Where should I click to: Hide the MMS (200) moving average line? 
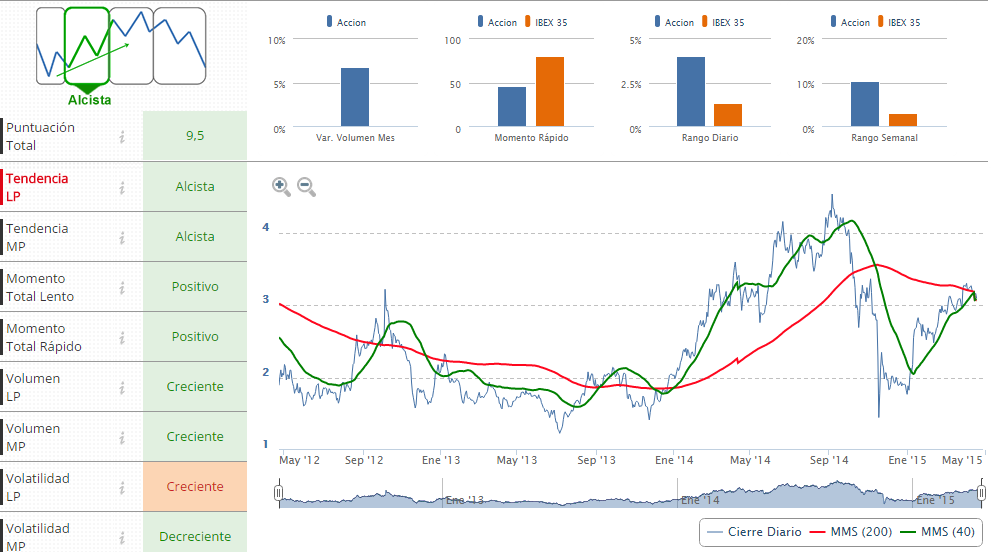(848, 532)
